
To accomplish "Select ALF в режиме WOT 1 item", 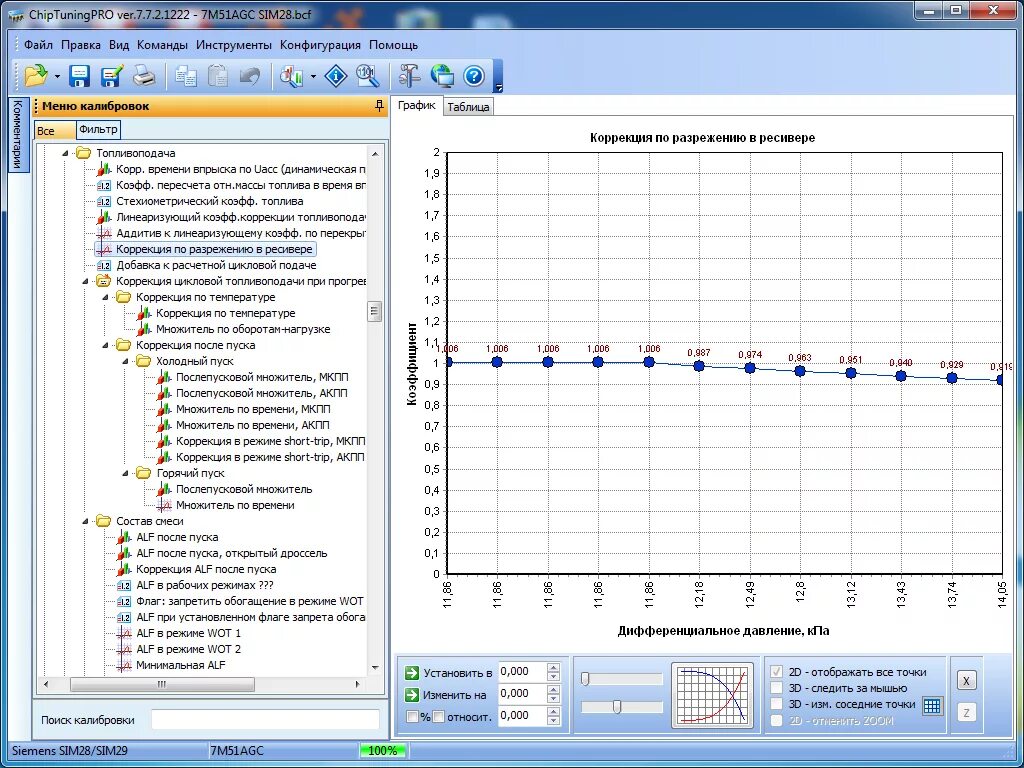I will click(x=188, y=633).
